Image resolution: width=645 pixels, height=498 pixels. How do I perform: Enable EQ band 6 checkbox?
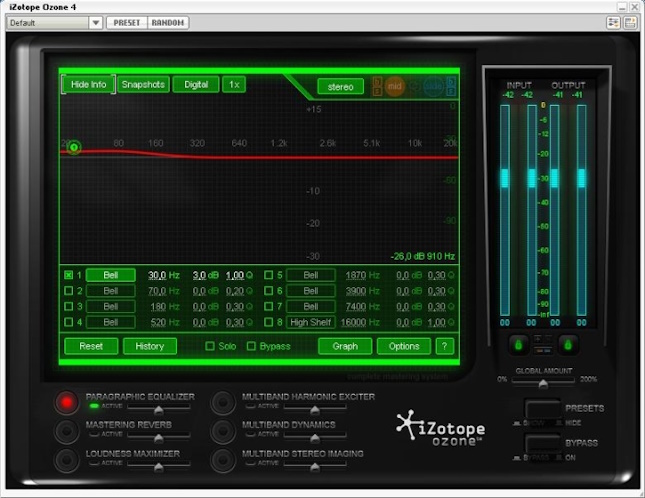pyautogui.click(x=268, y=291)
